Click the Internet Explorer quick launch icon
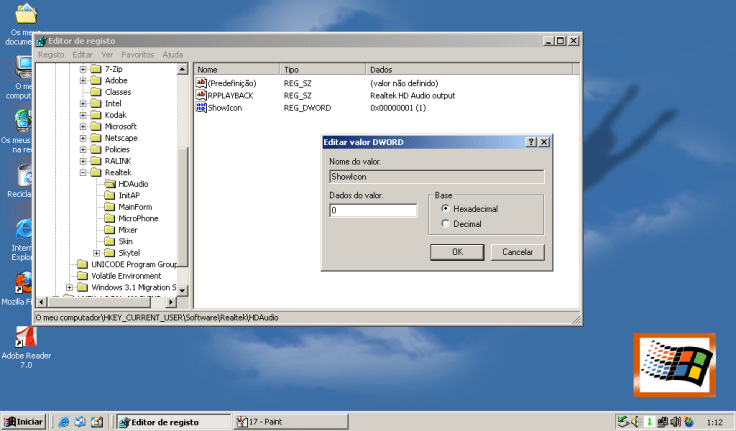The height and width of the screenshot is (431, 736). tap(63, 422)
